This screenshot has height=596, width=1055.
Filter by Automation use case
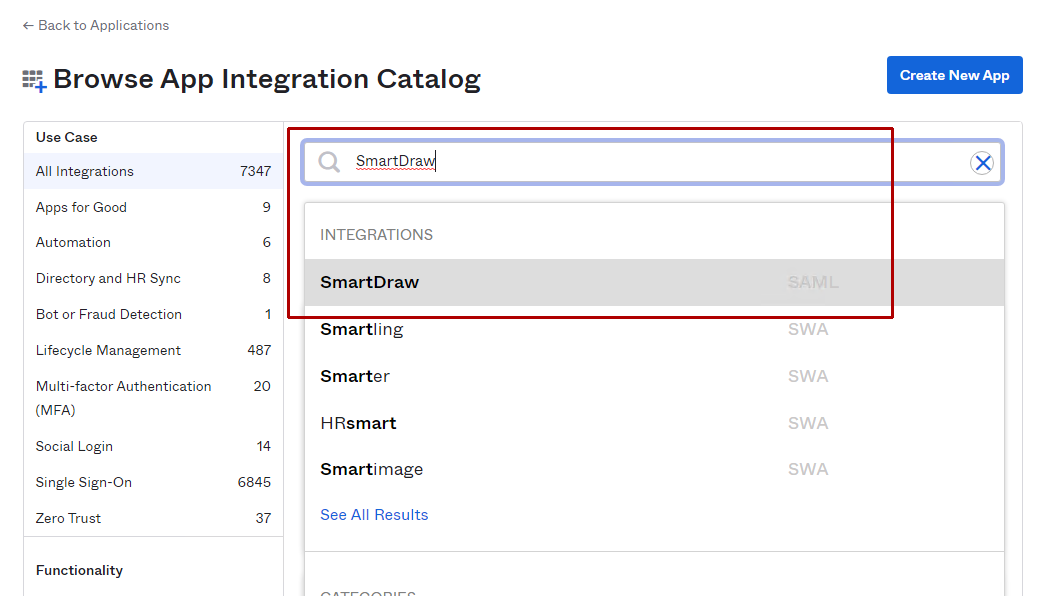coord(74,242)
